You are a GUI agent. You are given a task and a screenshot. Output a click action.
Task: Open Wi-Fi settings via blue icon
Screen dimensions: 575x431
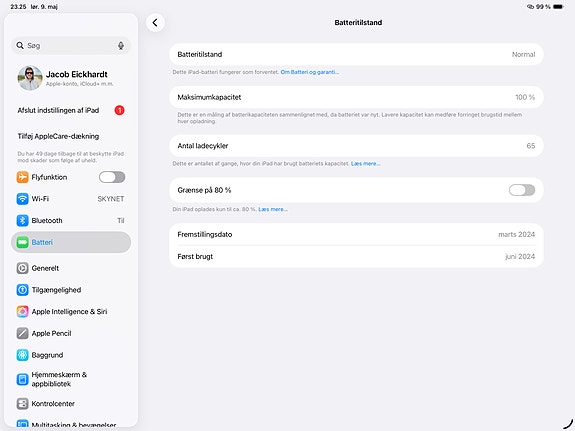(22, 199)
